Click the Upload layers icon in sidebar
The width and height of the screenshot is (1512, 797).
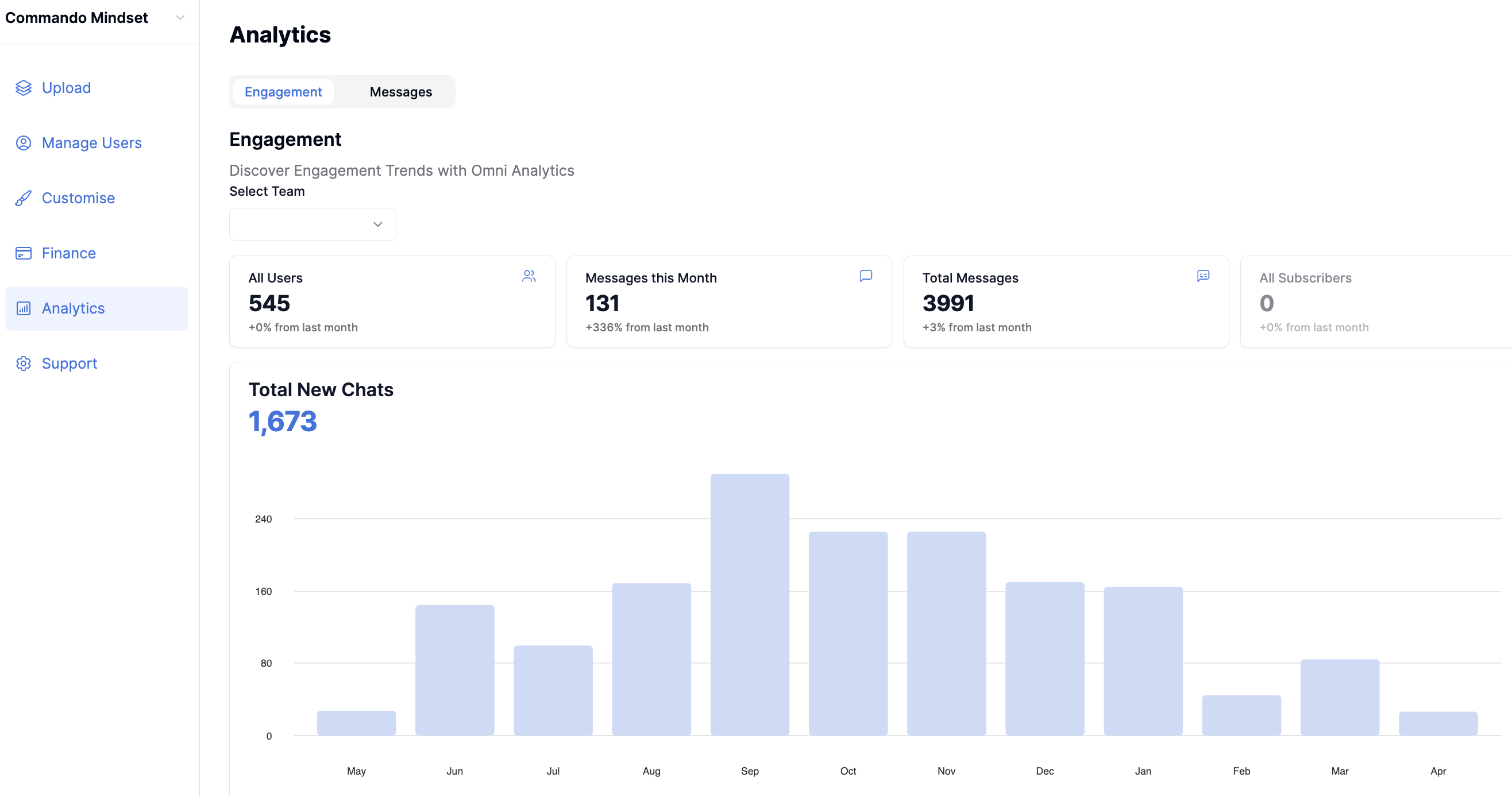(24, 88)
